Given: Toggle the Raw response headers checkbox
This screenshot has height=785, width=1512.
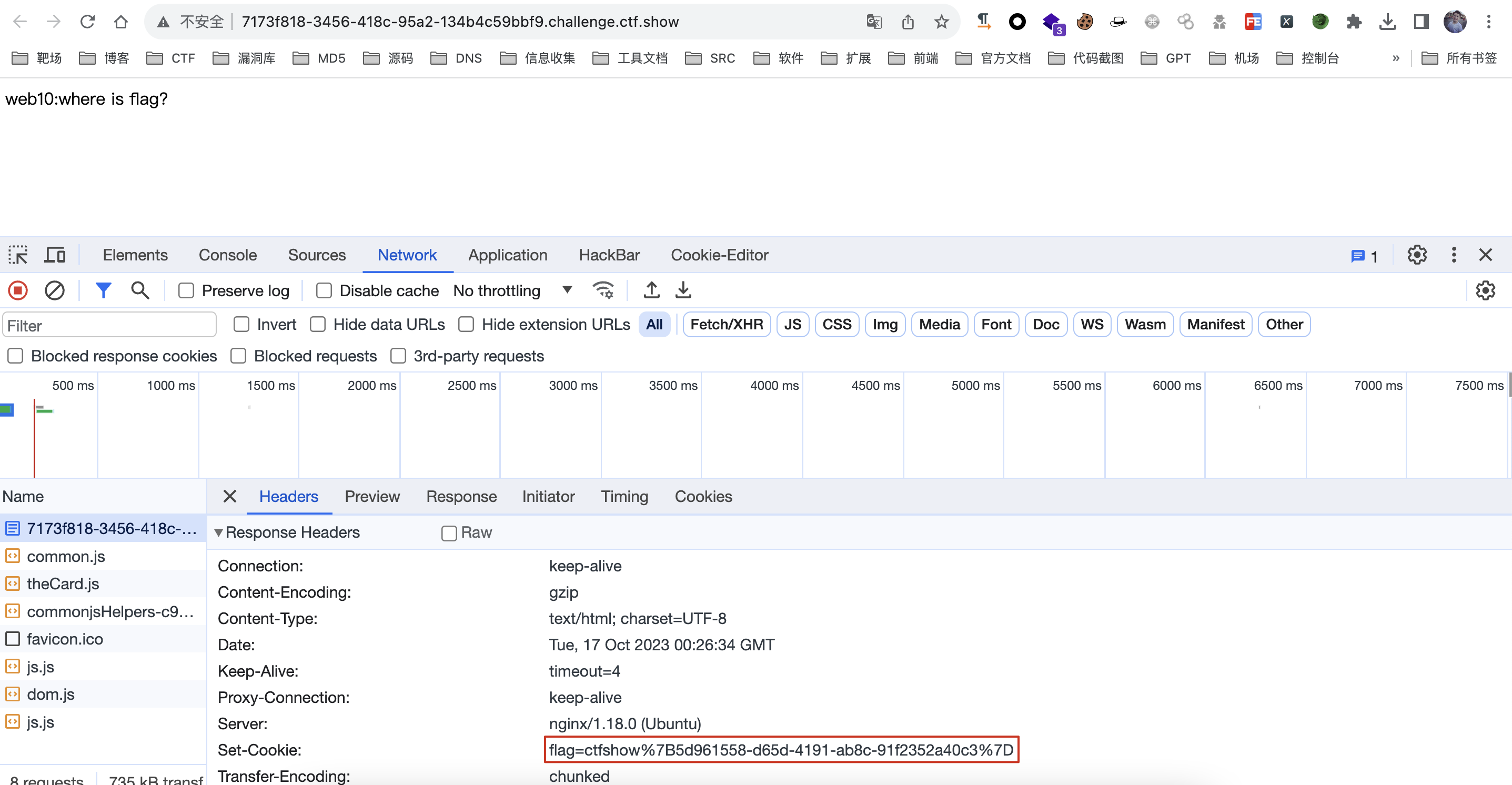Looking at the screenshot, I should (x=449, y=533).
